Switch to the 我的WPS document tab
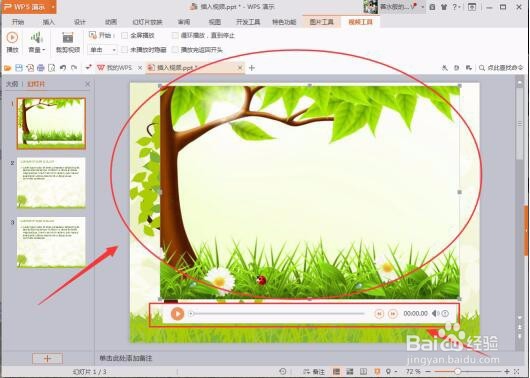Image resolution: width=530 pixels, height=378 pixels. pos(115,68)
